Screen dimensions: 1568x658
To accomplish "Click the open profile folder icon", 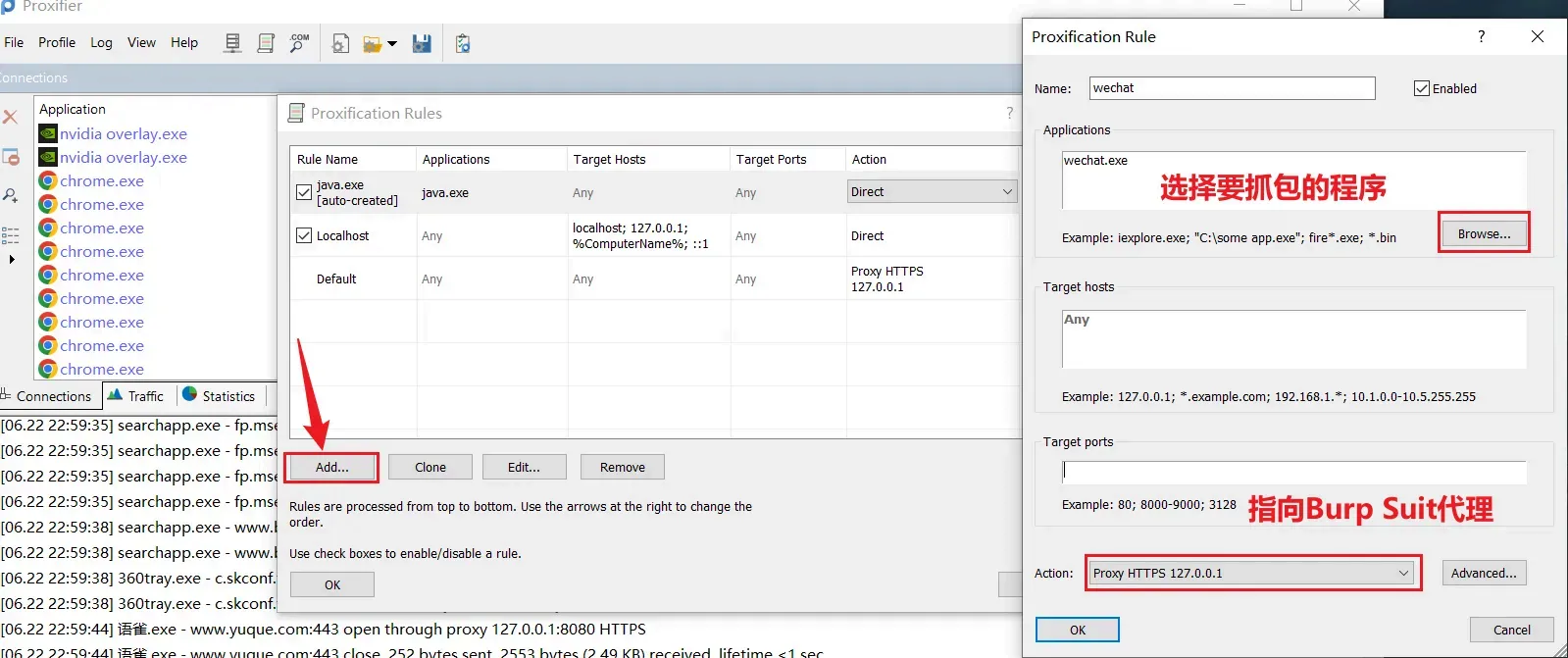I will 372,43.
